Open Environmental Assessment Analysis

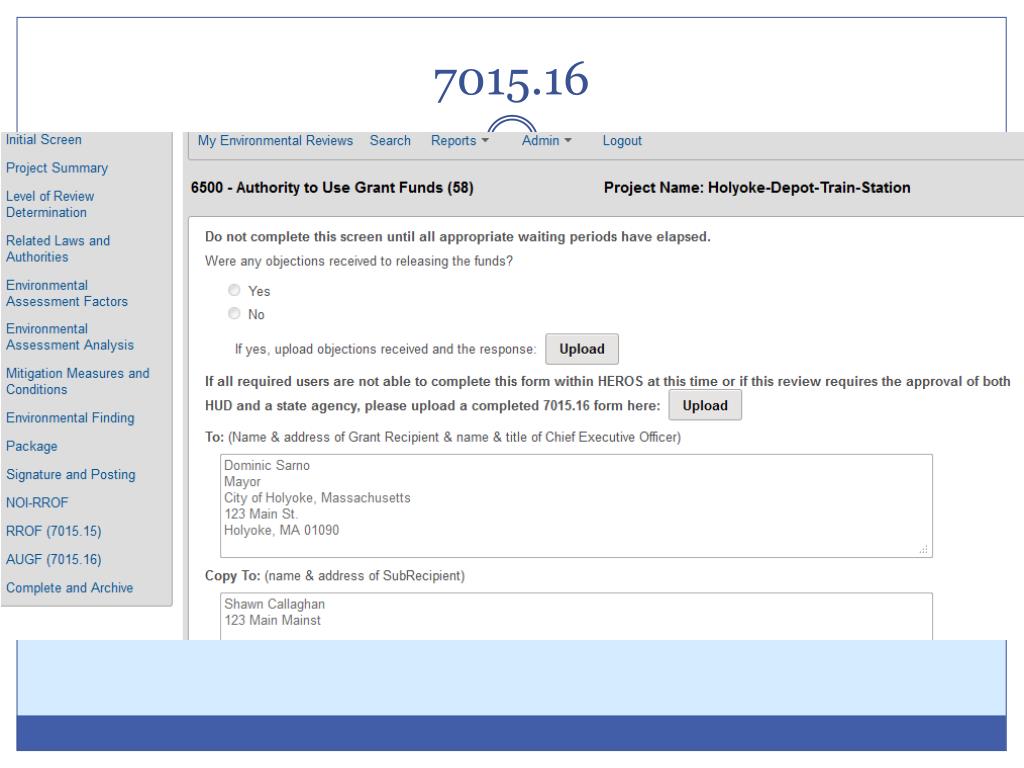coord(70,337)
